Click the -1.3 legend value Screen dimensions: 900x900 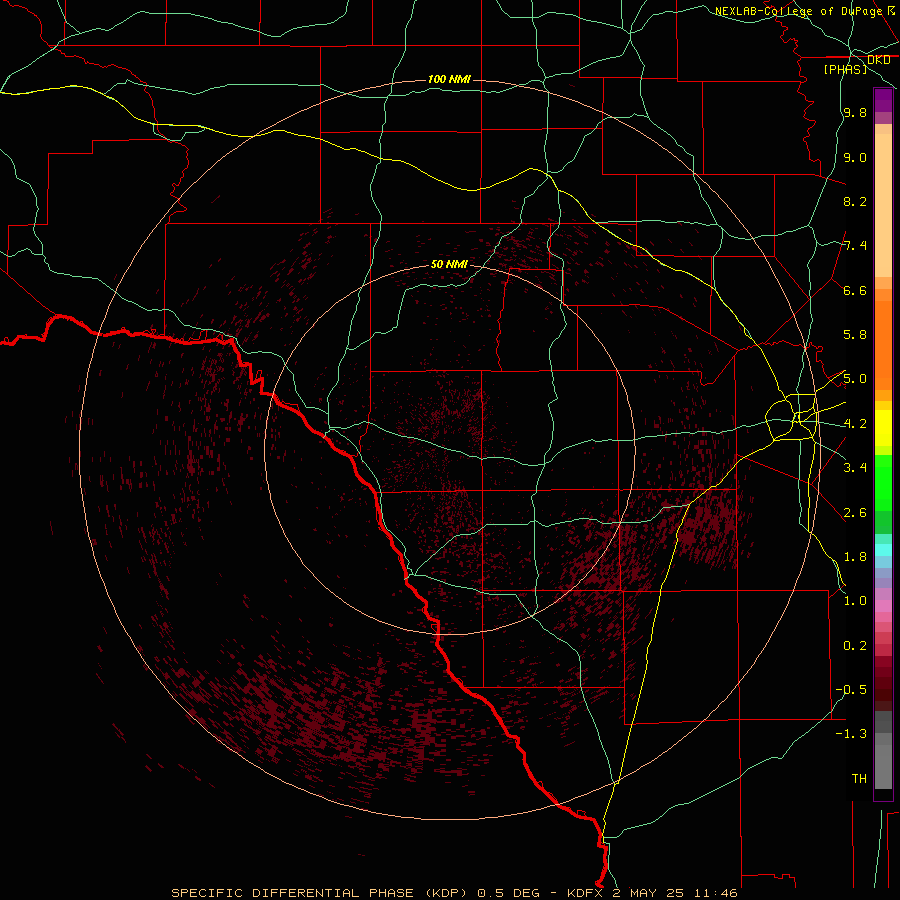coord(851,734)
